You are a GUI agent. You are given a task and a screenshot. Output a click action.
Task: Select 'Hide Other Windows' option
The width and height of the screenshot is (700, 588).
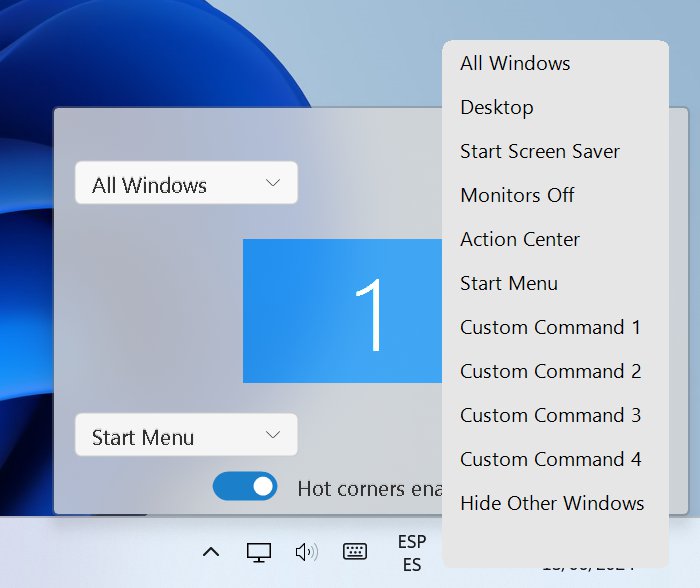(555, 503)
